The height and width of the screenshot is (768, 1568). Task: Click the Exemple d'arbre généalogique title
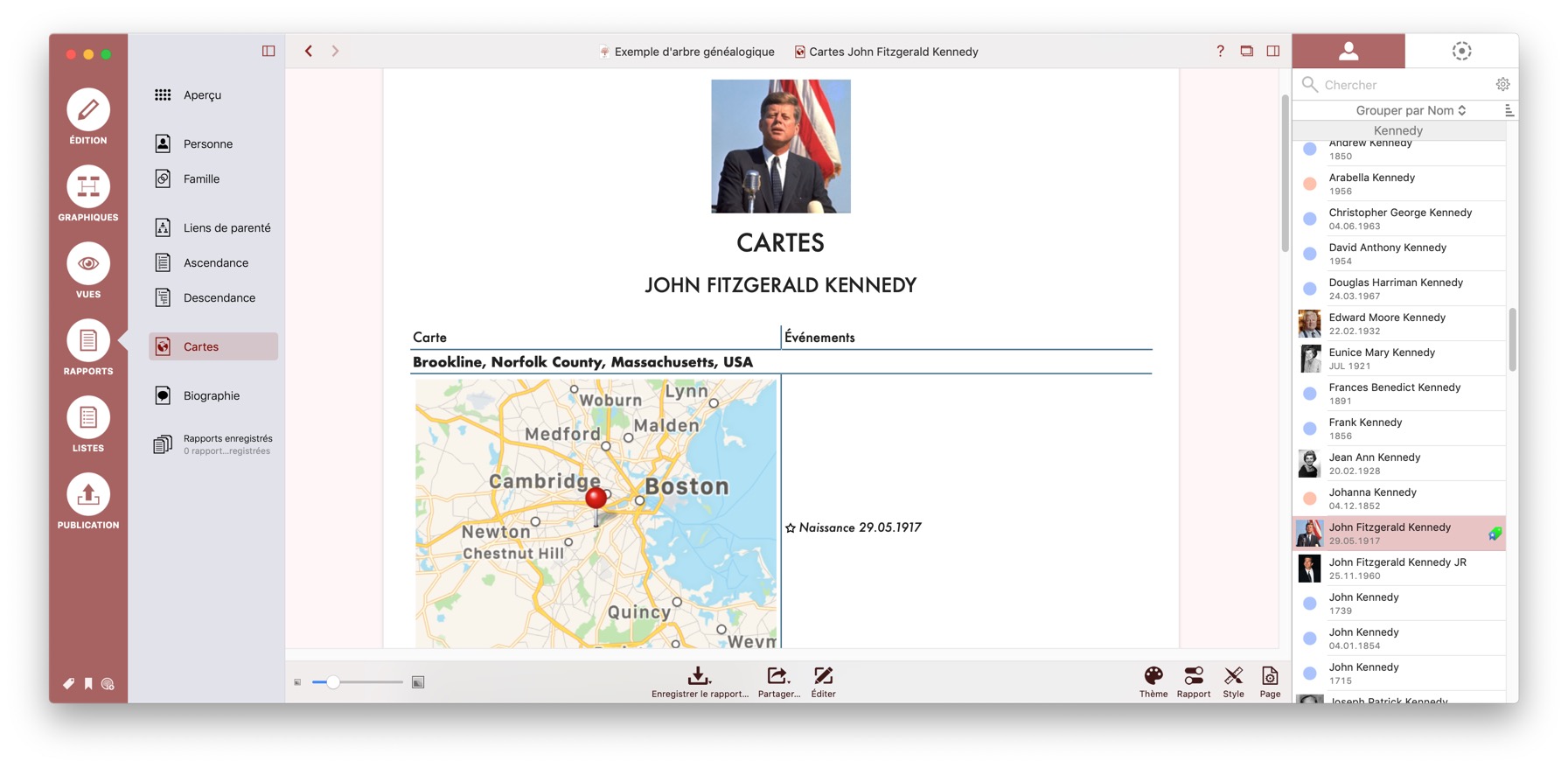(x=687, y=52)
